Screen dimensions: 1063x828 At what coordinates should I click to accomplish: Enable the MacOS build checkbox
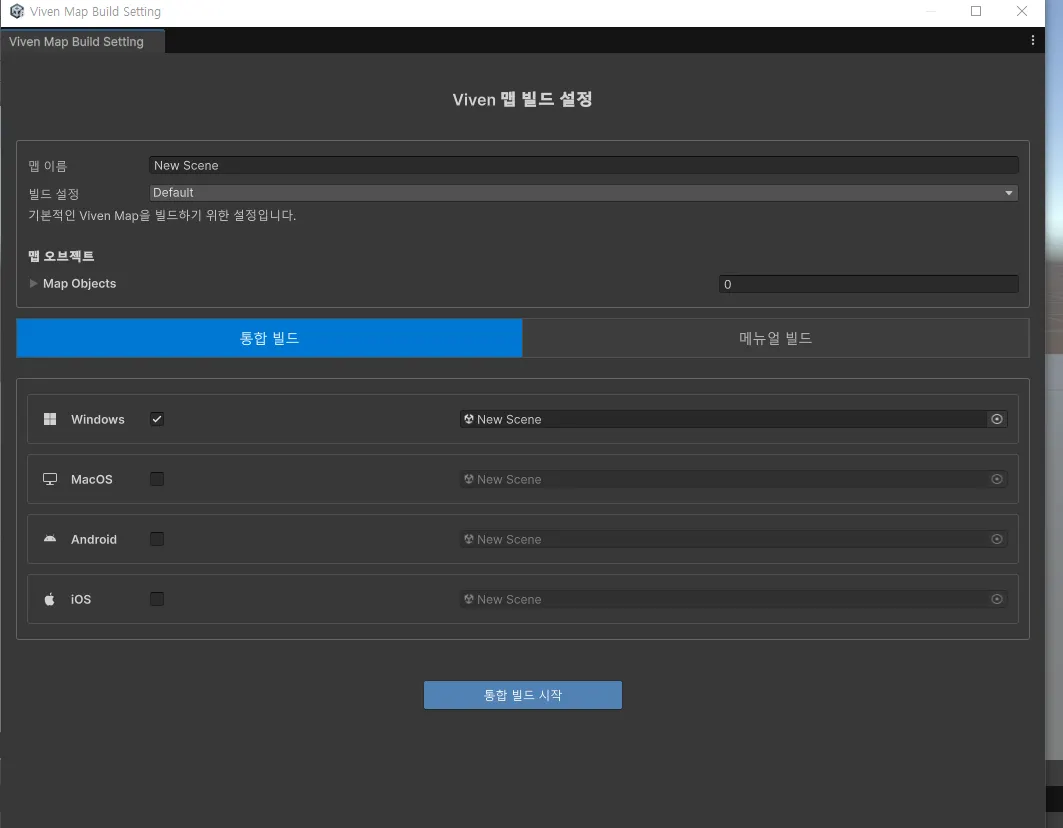coord(157,479)
